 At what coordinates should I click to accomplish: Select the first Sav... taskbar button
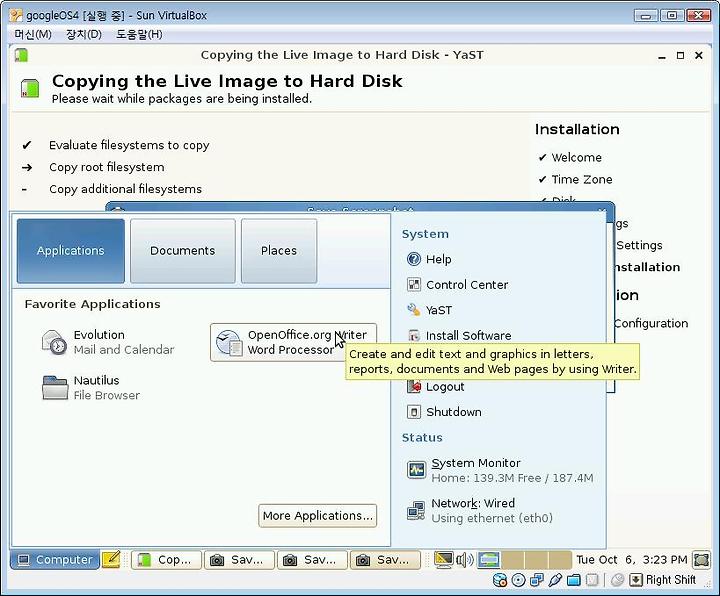(239, 560)
